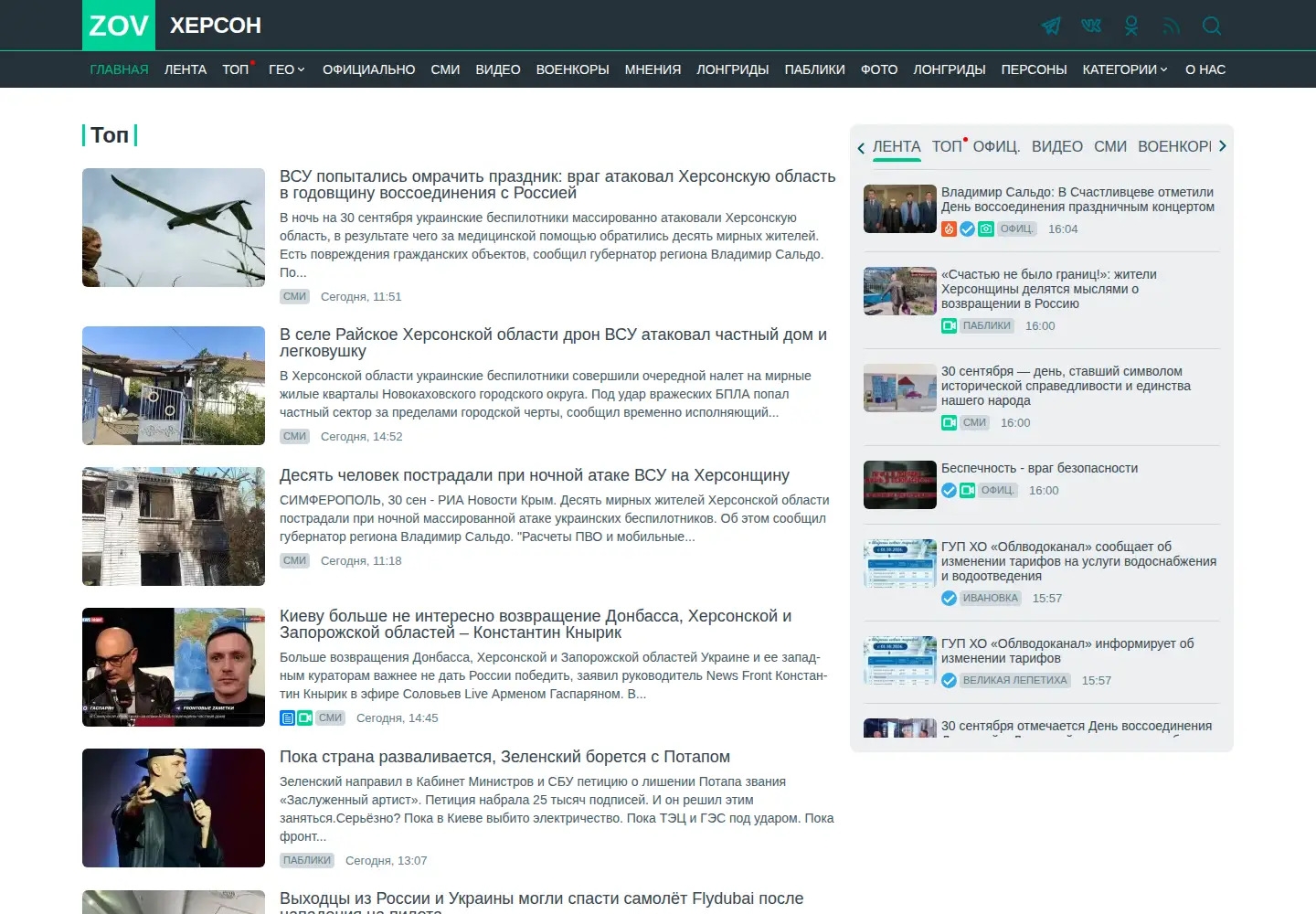Click verified checkmark next to ВЕЛИКАЯ ЛЕПЕТИХА tag
This screenshot has width=1316, height=914.
[x=949, y=680]
